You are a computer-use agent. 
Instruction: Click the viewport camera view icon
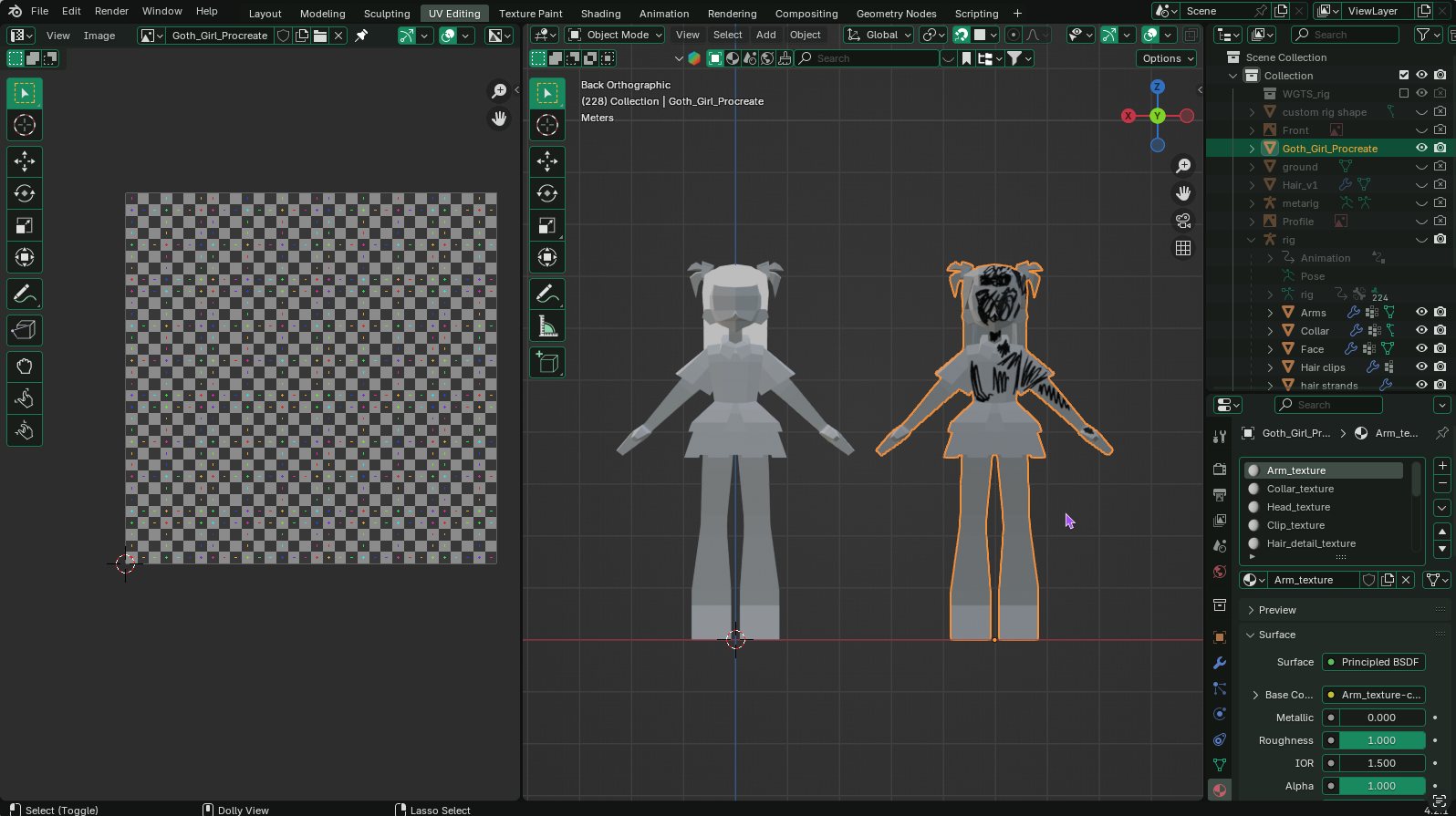(1183, 221)
